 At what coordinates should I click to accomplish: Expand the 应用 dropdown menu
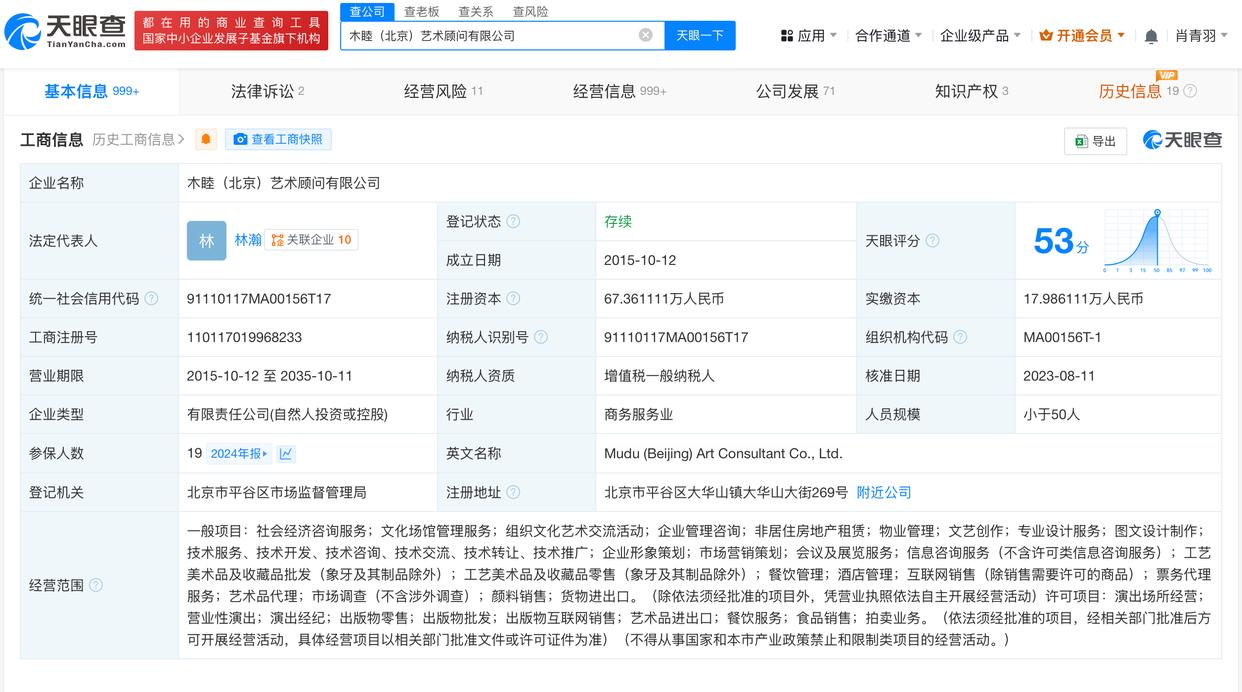click(x=809, y=36)
